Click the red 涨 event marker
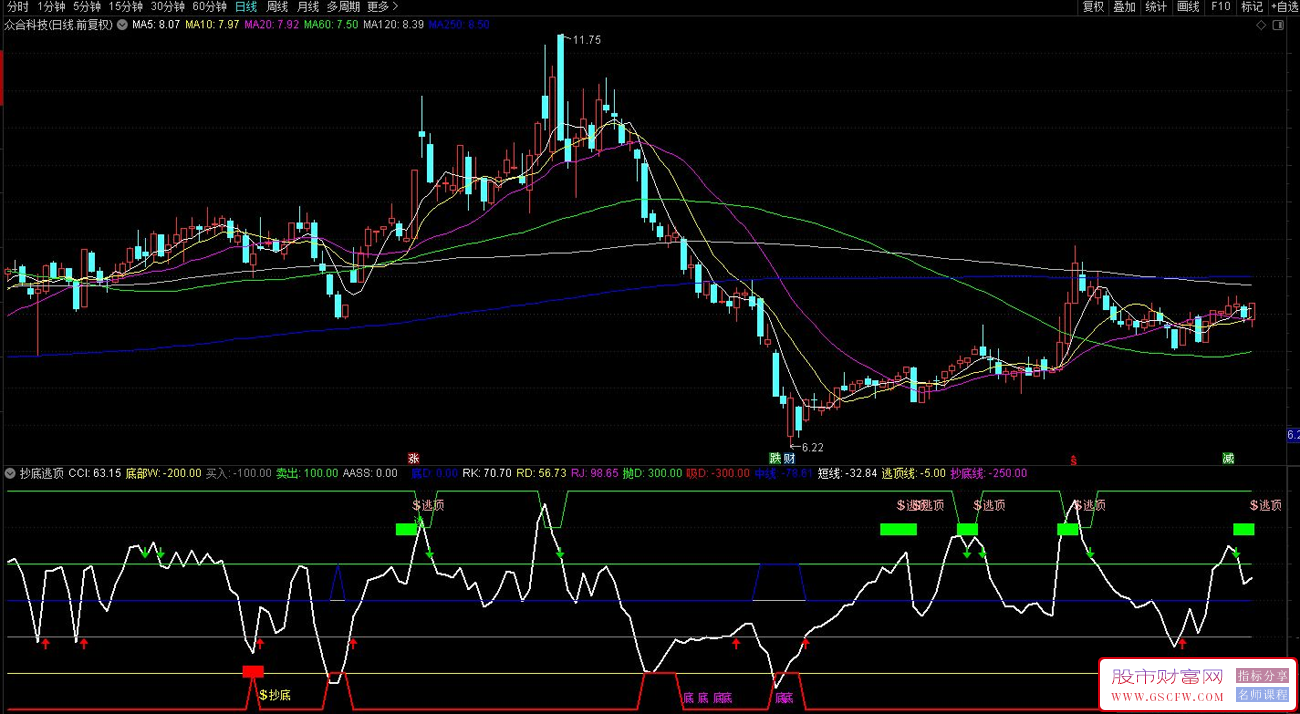The height and width of the screenshot is (714, 1300). click(x=413, y=458)
